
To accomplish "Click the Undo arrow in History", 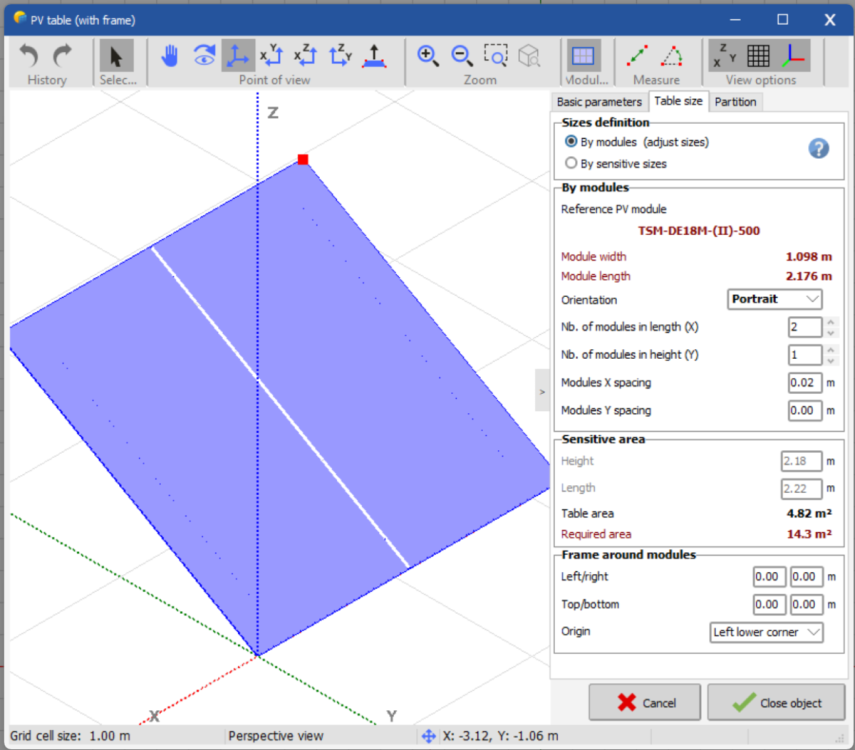I will [30, 56].
